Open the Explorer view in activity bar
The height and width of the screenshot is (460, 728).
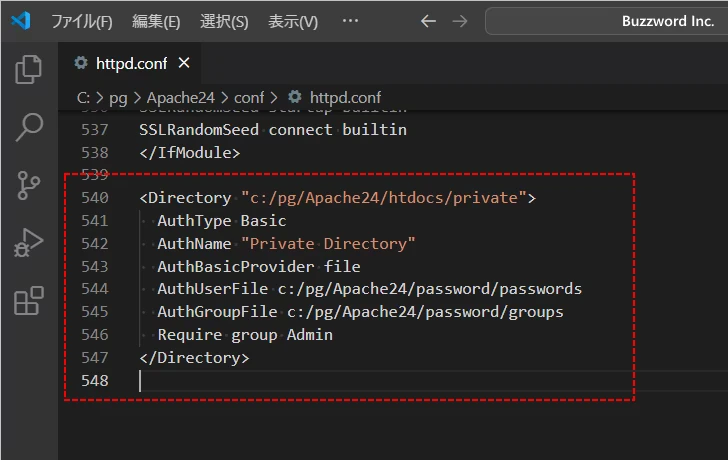point(29,69)
